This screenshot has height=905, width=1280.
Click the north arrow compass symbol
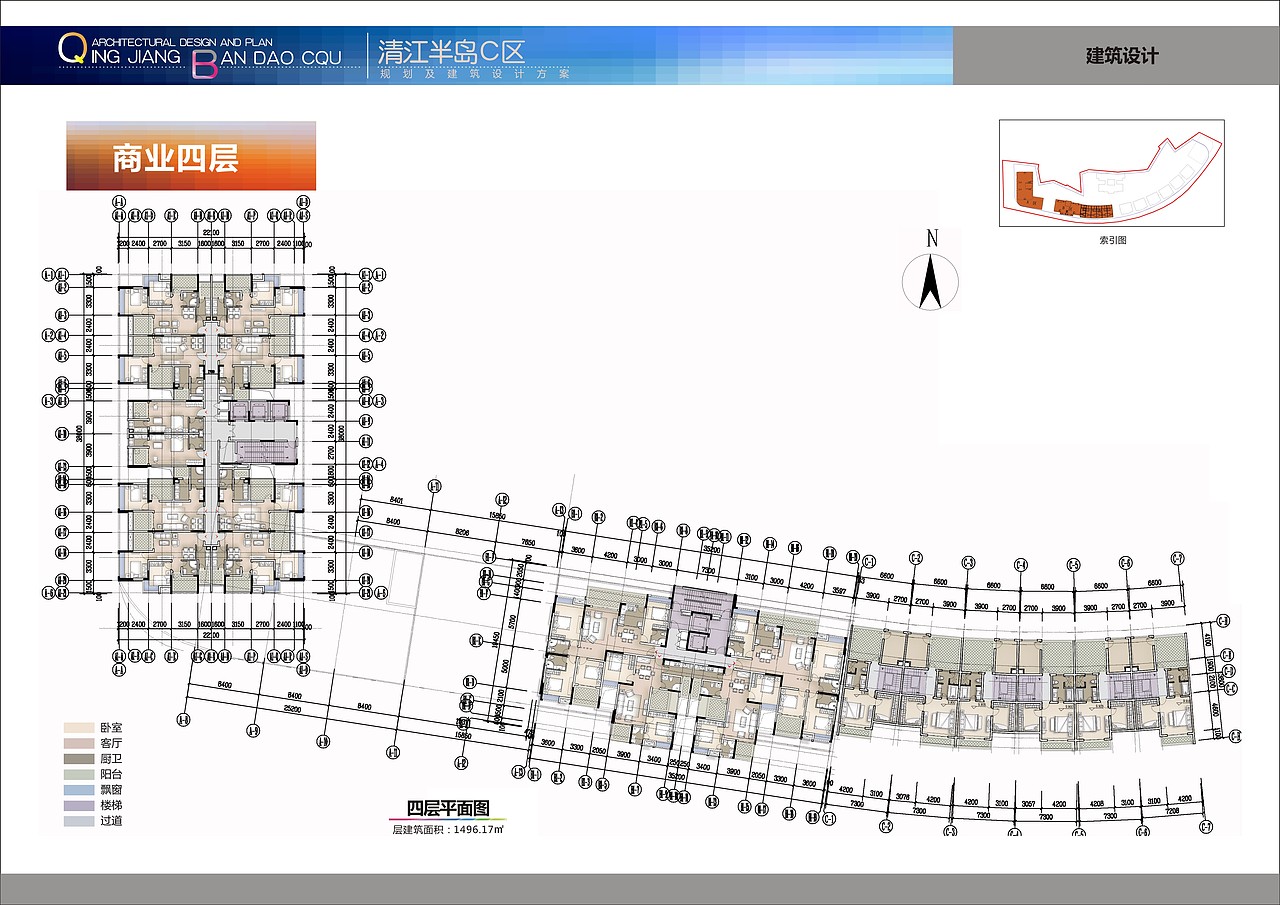coord(931,280)
